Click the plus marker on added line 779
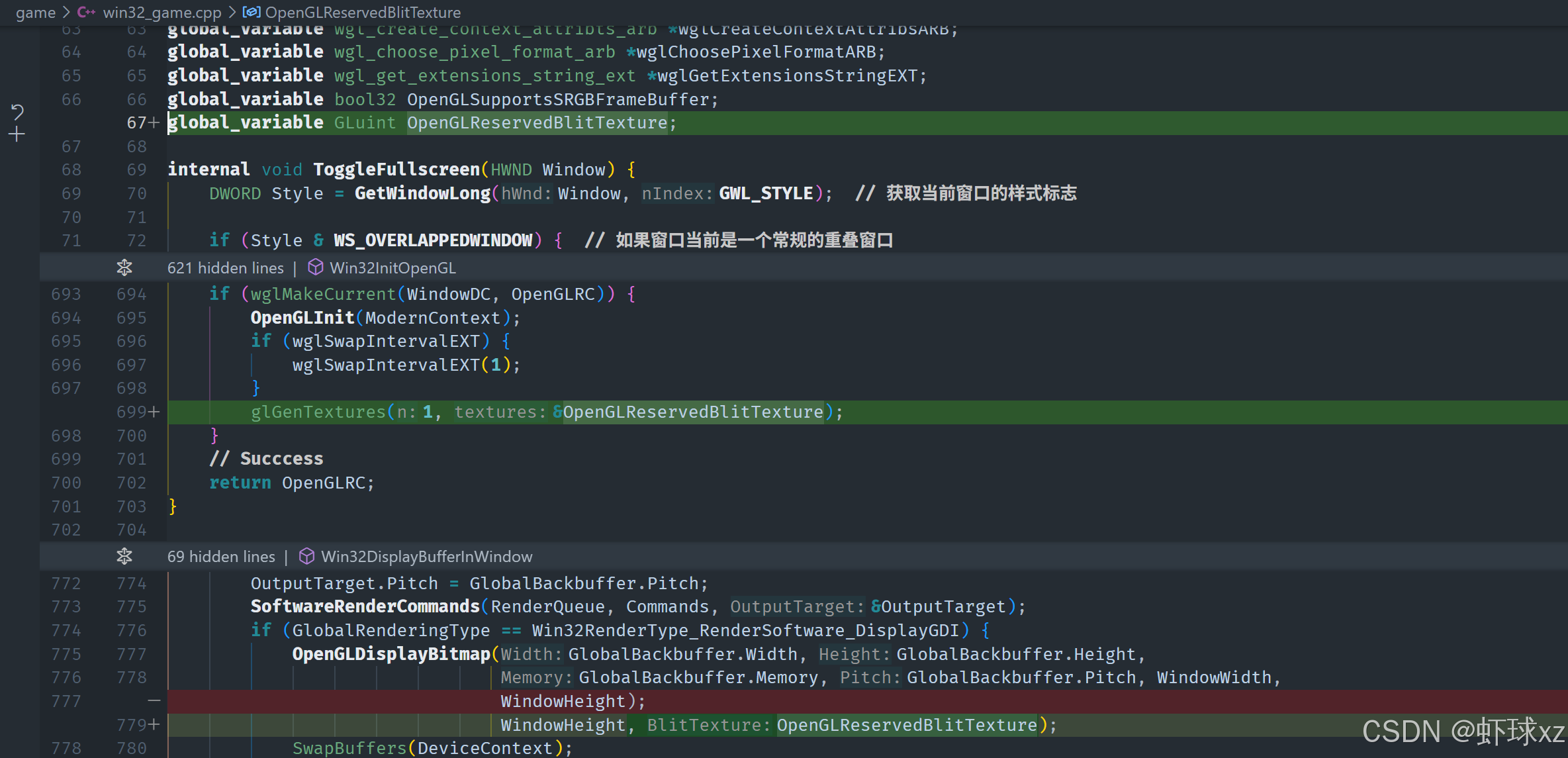This screenshot has height=758, width=1568. tap(154, 725)
